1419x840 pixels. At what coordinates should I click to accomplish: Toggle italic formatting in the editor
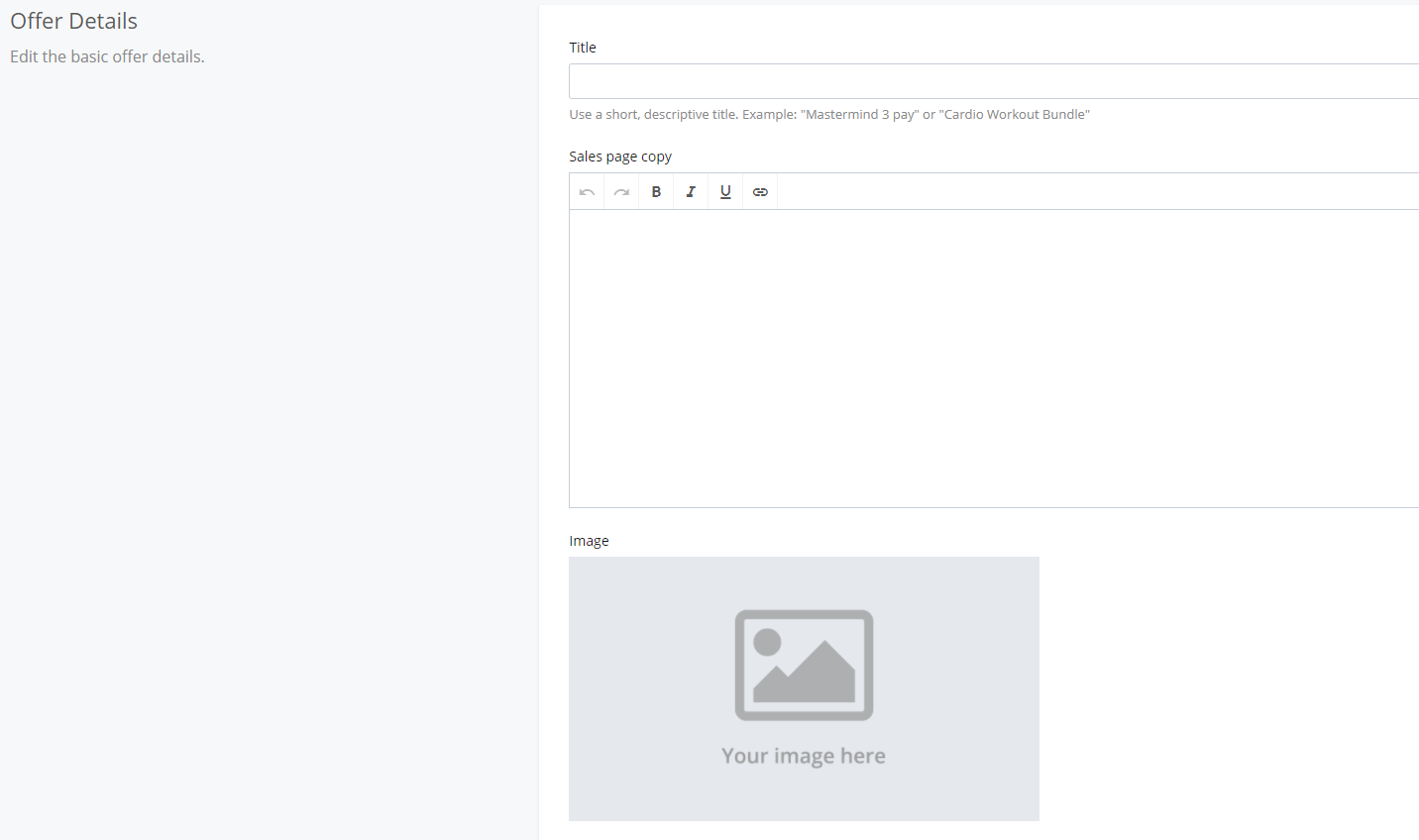(x=691, y=192)
